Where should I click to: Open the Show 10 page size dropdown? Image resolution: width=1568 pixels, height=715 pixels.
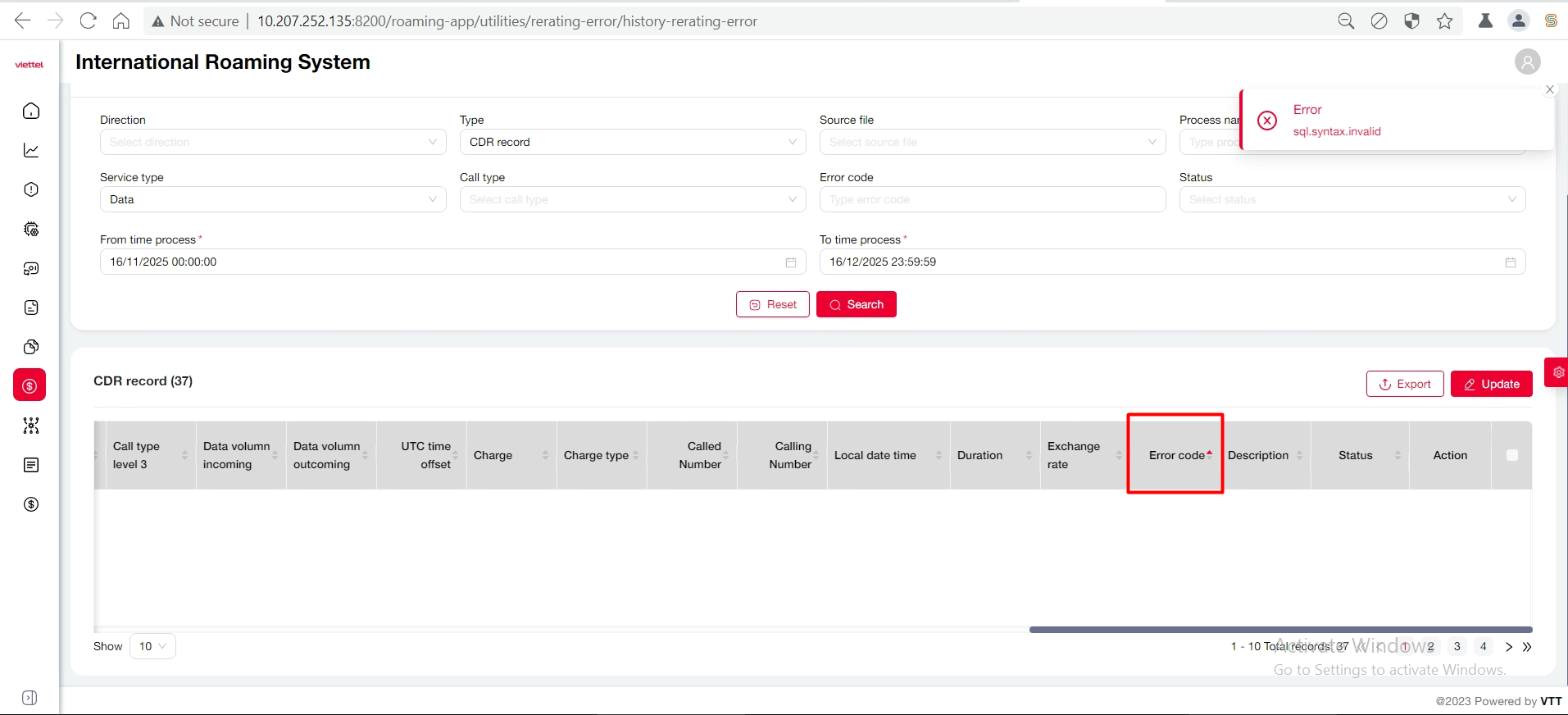152,646
